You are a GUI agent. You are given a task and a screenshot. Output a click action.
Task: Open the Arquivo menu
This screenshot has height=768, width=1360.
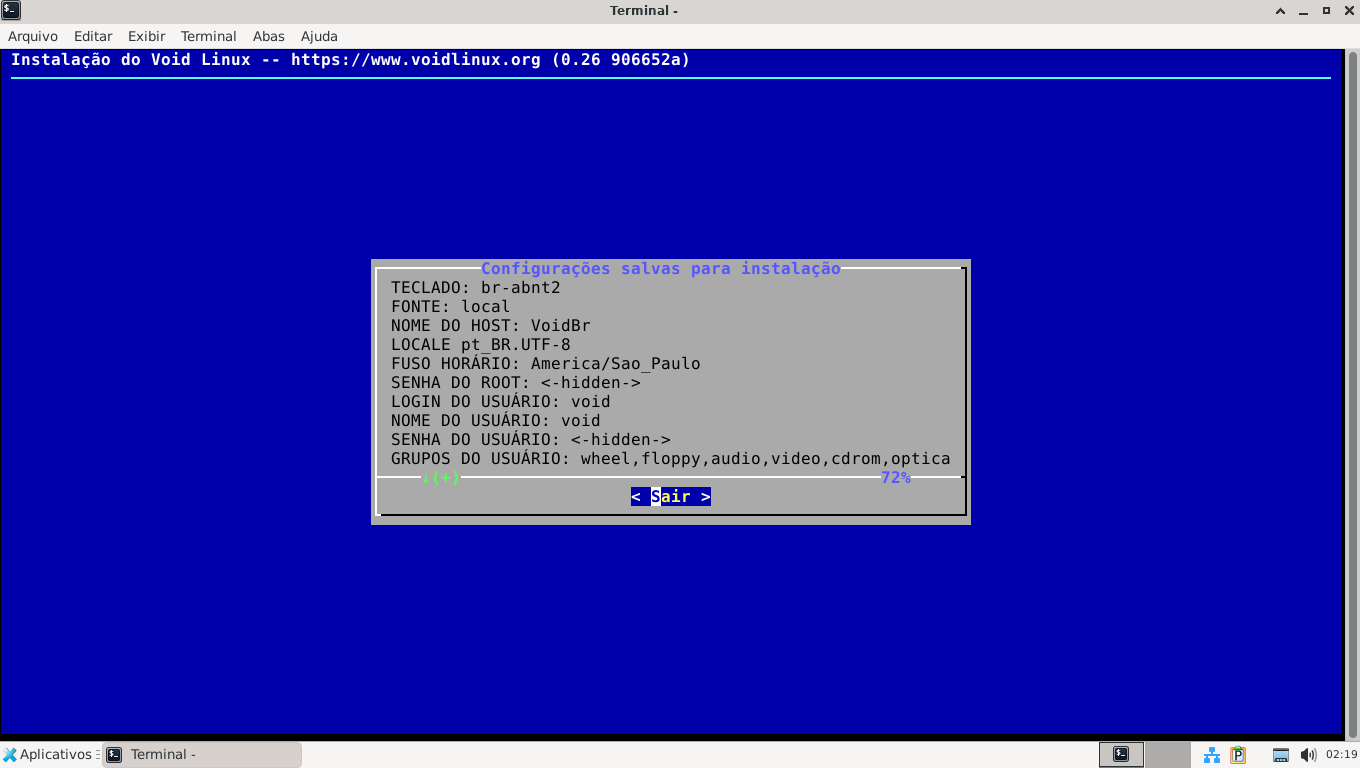33,36
